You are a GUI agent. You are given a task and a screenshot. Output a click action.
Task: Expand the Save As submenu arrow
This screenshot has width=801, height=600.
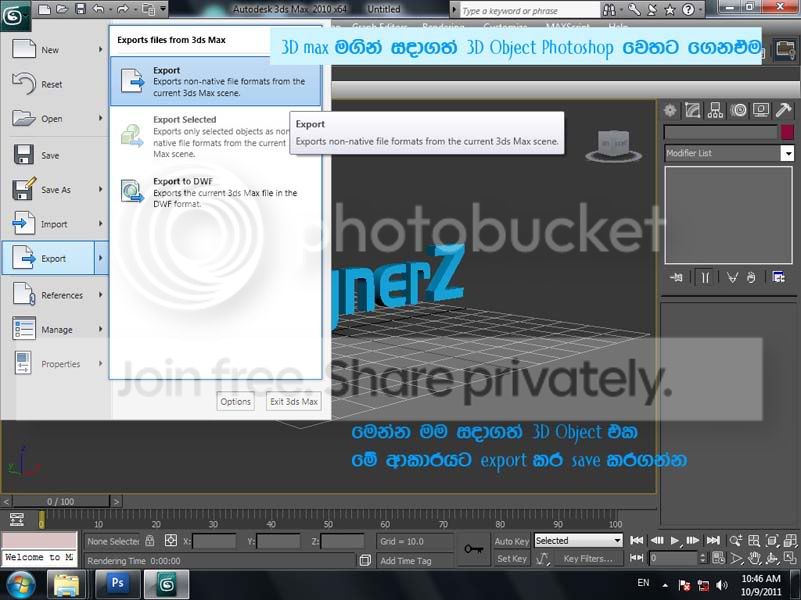tap(101, 189)
